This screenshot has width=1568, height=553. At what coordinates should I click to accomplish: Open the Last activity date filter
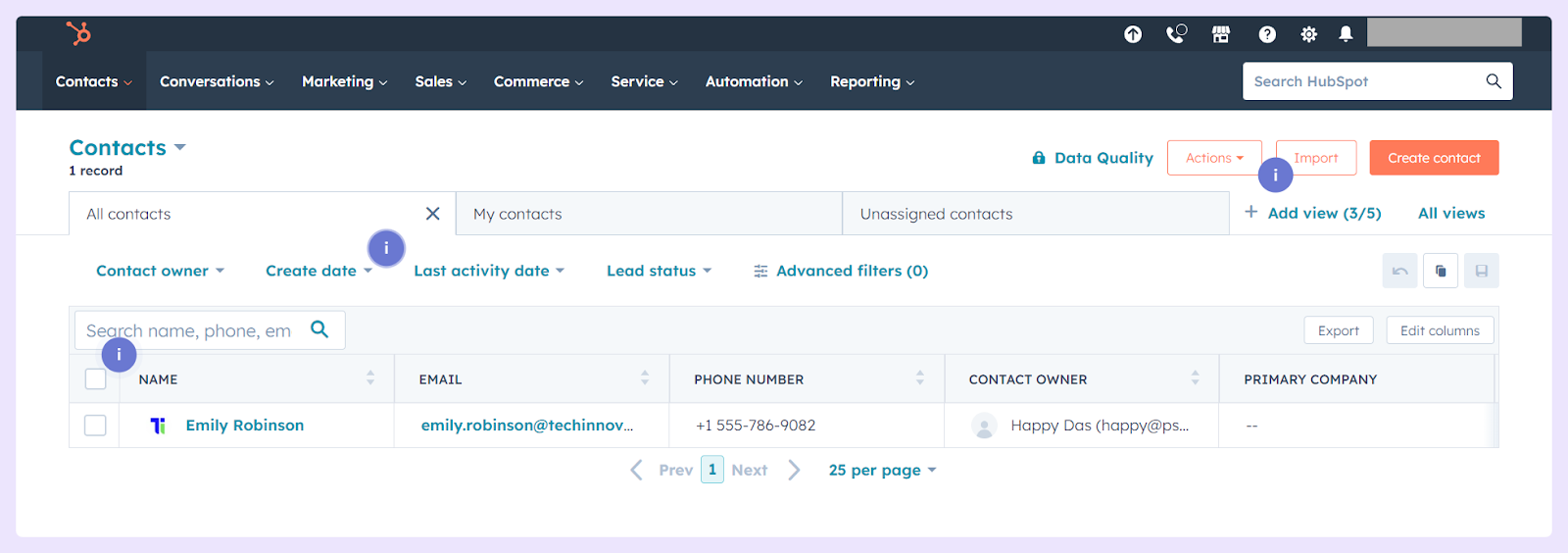489,271
